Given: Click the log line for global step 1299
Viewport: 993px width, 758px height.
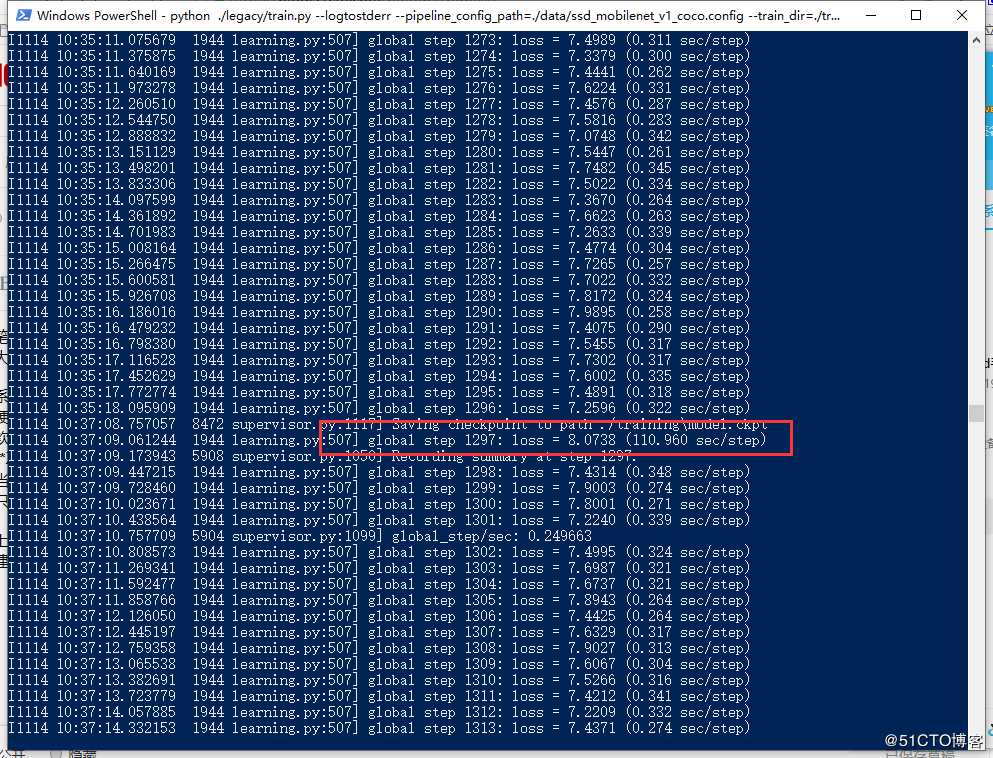Looking at the screenshot, I should pyautogui.click(x=379, y=488).
